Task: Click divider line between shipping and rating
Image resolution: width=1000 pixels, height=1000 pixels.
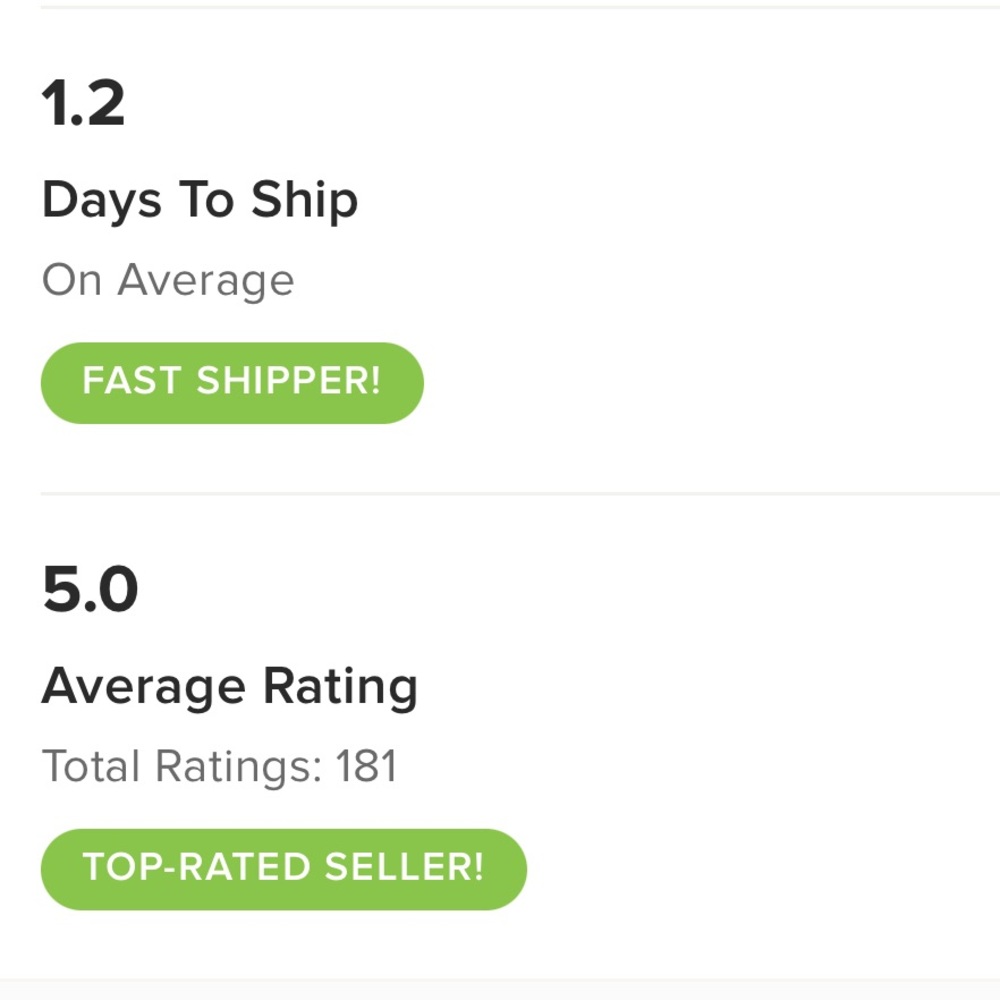Action: (520, 493)
